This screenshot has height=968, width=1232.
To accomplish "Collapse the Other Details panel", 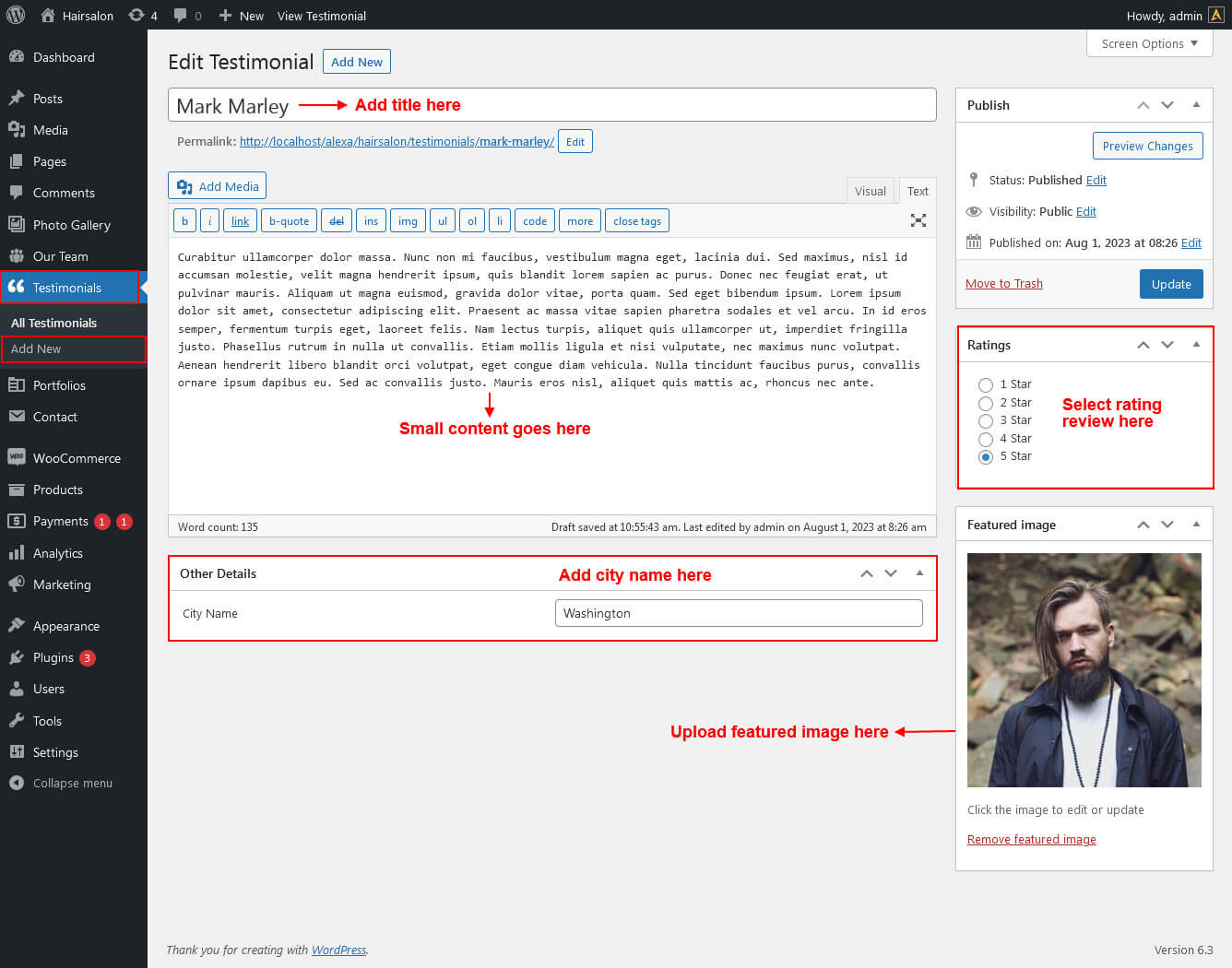I will point(919,573).
